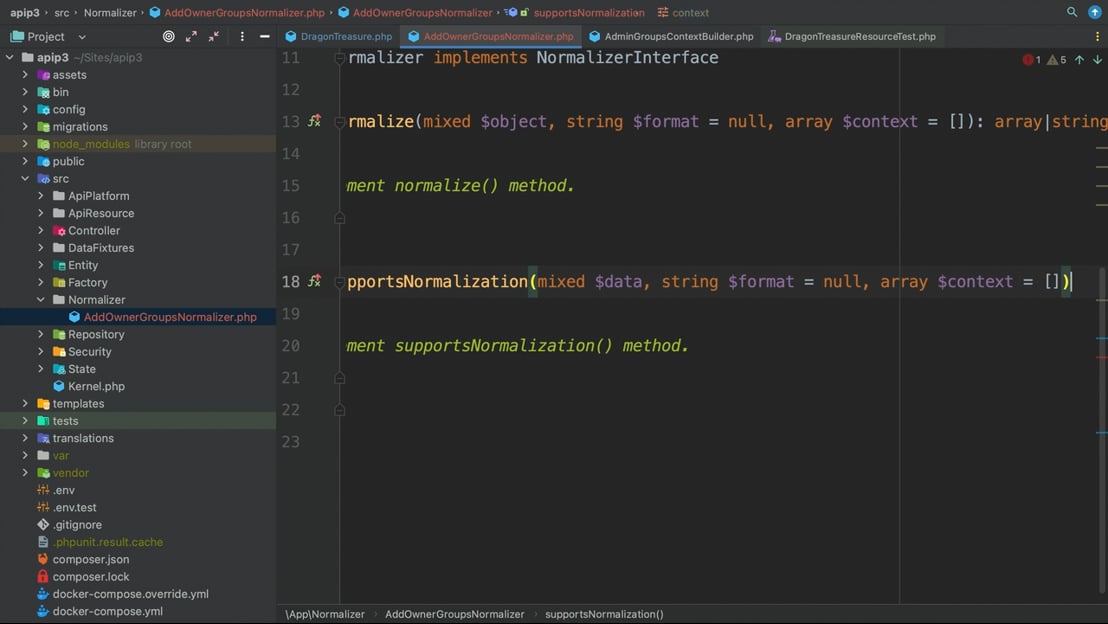This screenshot has width=1108, height=624.
Task: Click supportsNormalization() in bottom breadcrumb
Action: pos(604,614)
